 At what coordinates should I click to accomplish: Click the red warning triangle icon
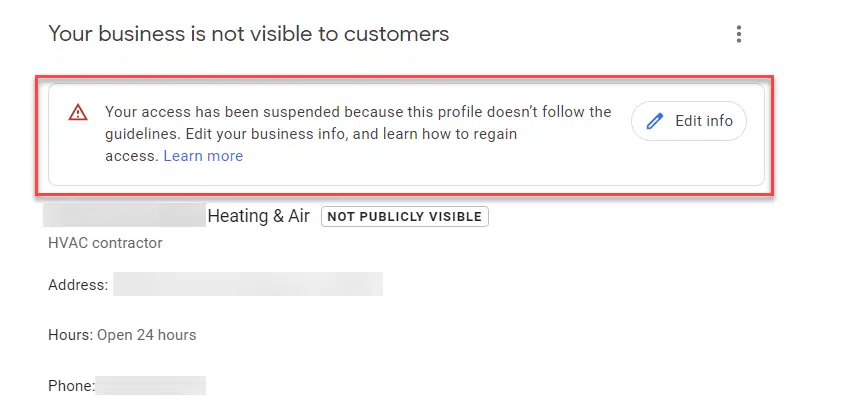(x=78, y=113)
